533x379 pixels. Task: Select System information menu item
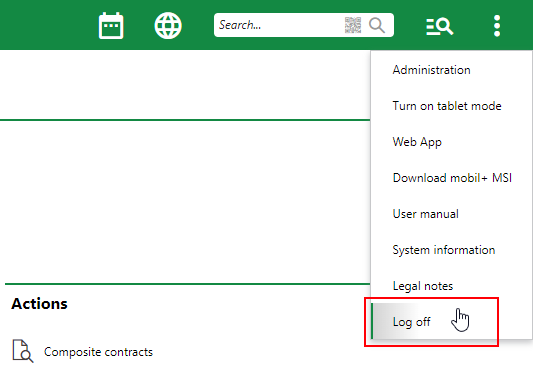(451, 250)
